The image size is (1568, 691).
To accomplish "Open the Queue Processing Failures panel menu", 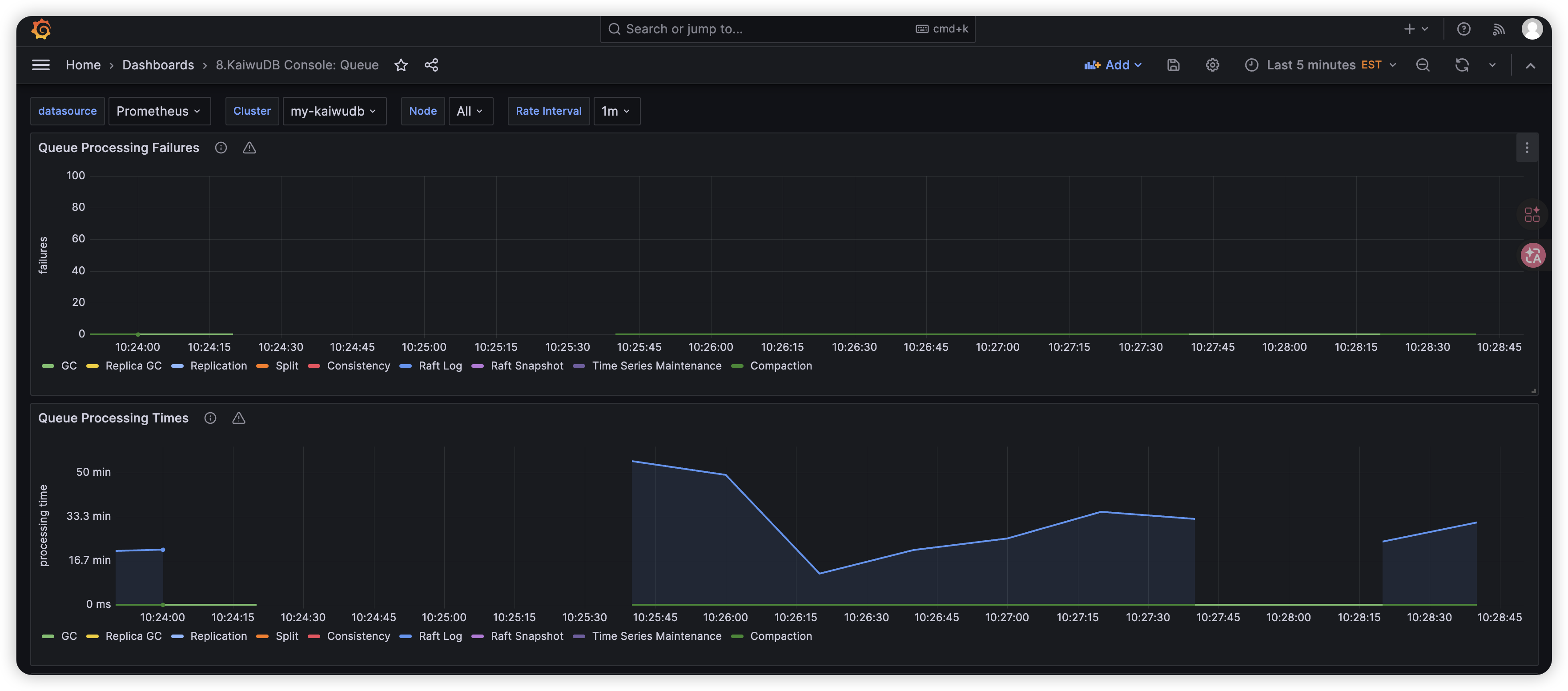I will [1526, 148].
